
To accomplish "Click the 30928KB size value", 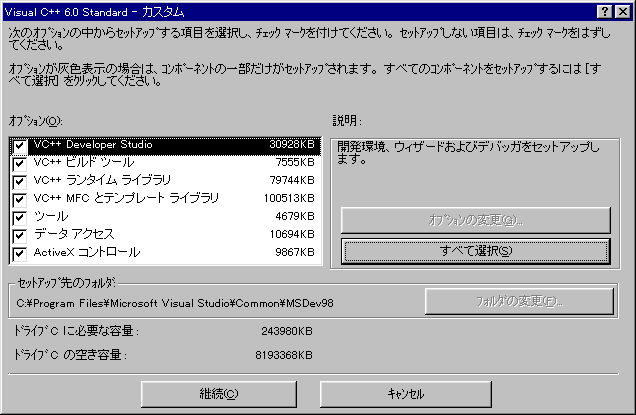I will (292, 144).
